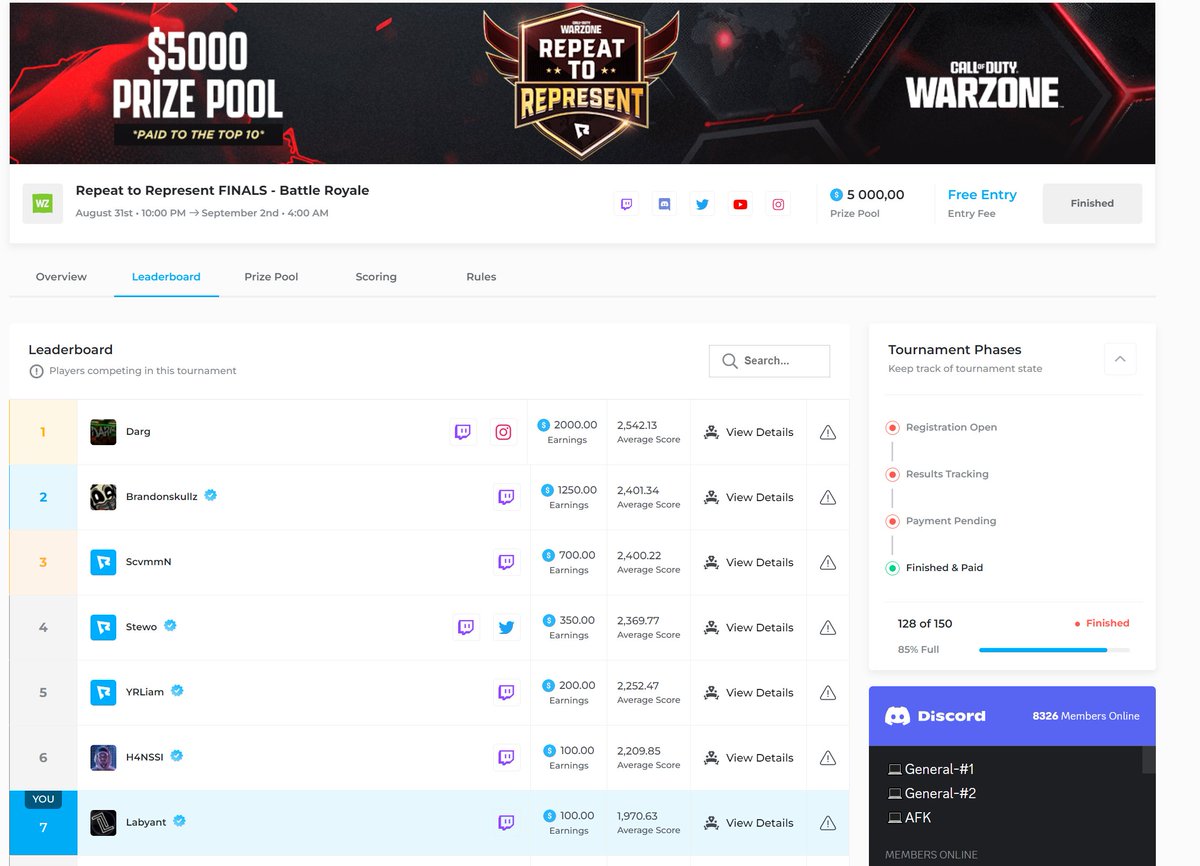Open the tournament's Instagram icon

[778, 203]
